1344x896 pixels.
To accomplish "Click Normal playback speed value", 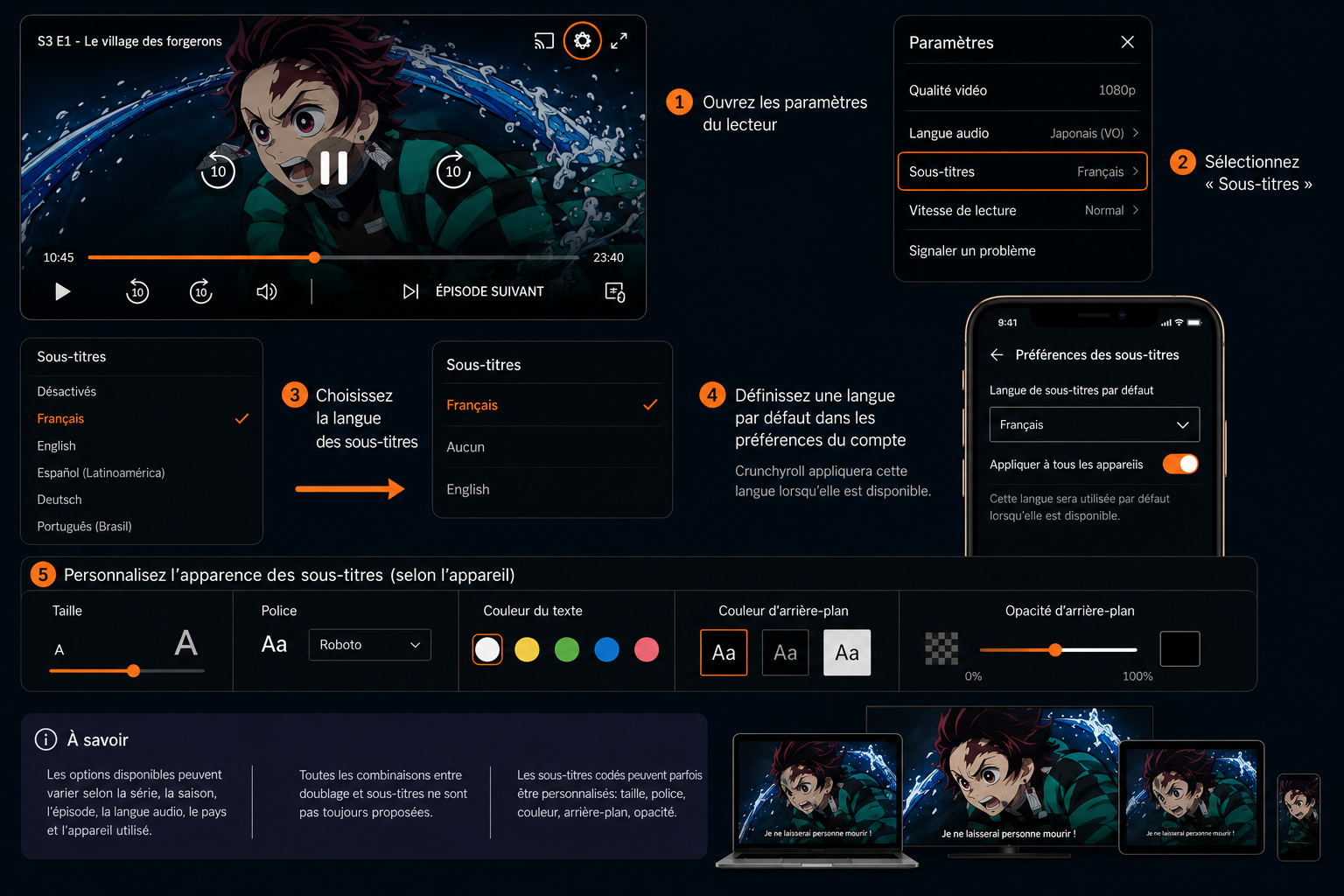I will 1104,210.
